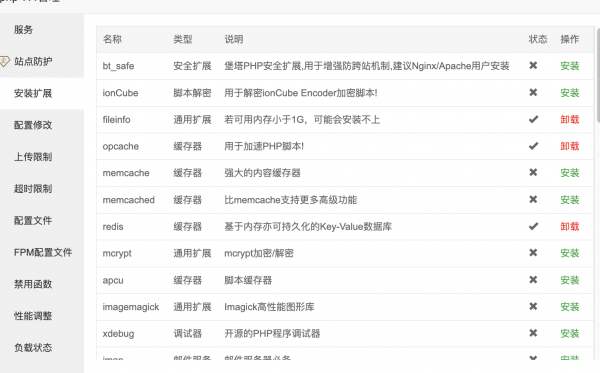Open the 性能调整 section
This screenshot has height=373, width=600.
pos(33,316)
